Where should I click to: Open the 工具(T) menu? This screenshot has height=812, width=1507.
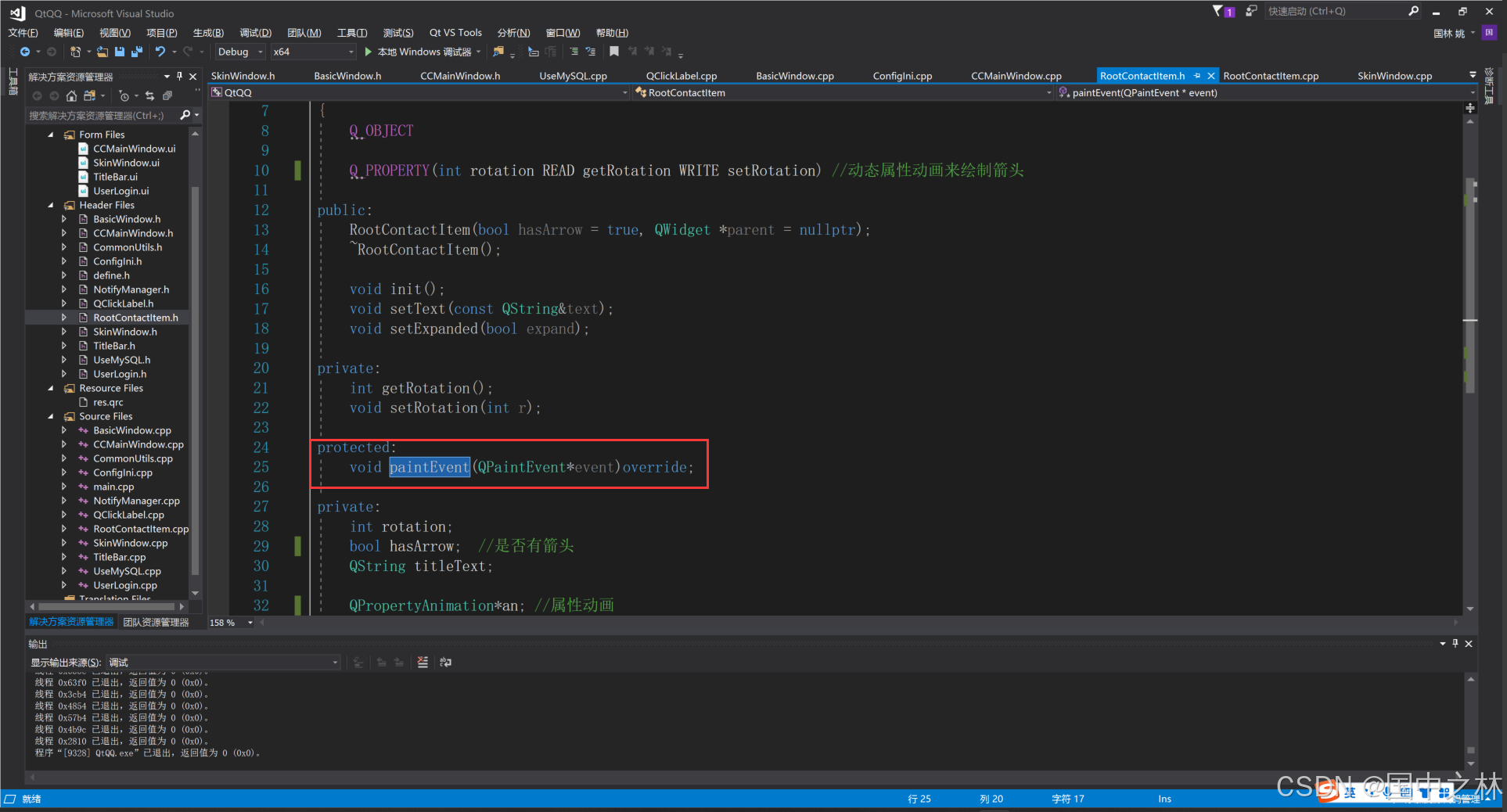[x=352, y=32]
